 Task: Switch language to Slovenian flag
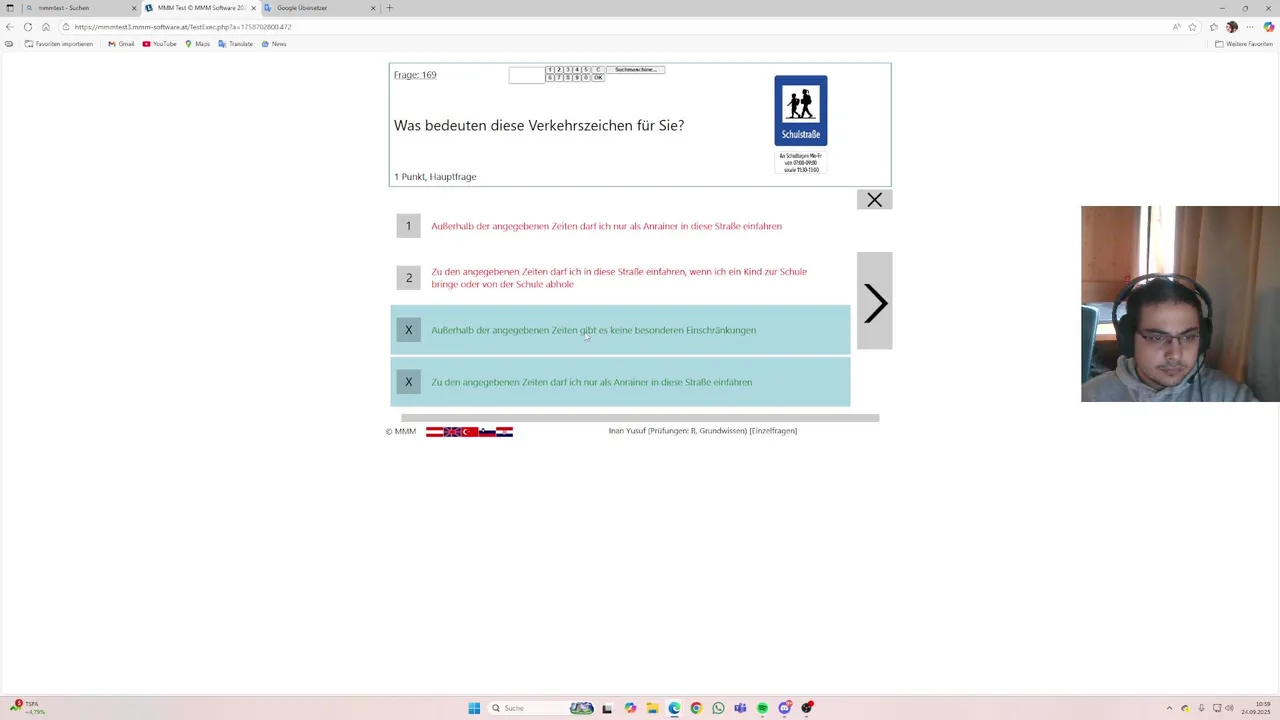click(x=487, y=432)
